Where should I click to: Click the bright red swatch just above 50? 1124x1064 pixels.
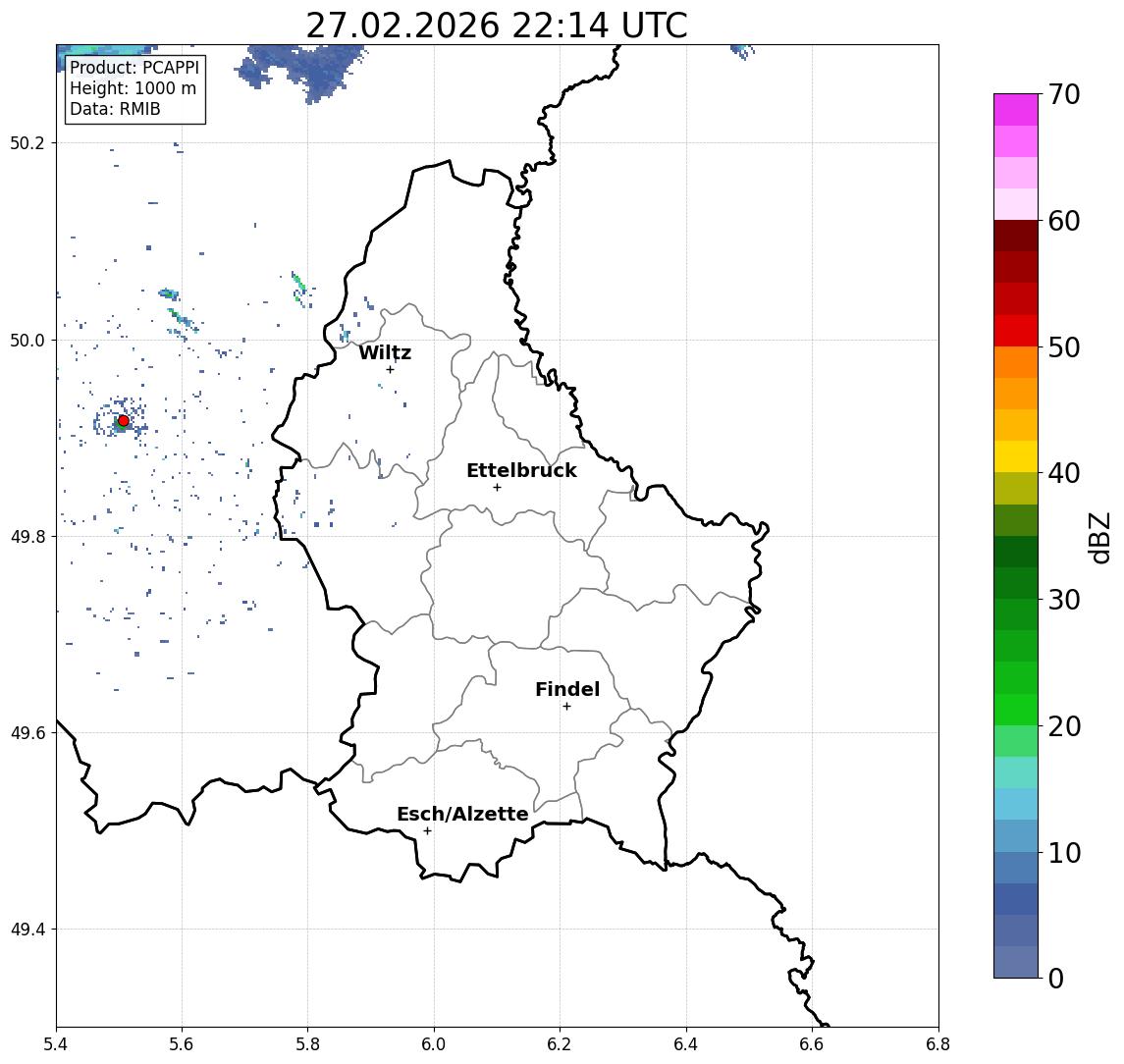click(1016, 331)
